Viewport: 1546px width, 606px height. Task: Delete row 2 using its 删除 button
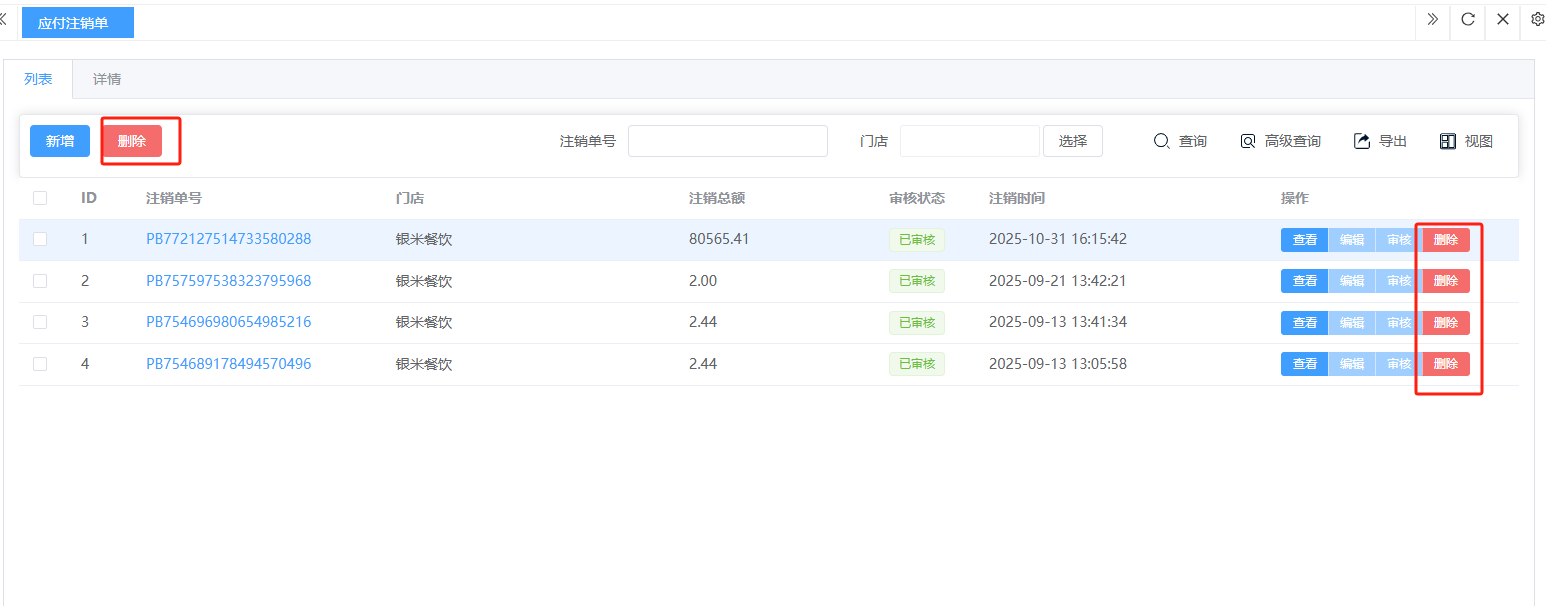point(1445,281)
